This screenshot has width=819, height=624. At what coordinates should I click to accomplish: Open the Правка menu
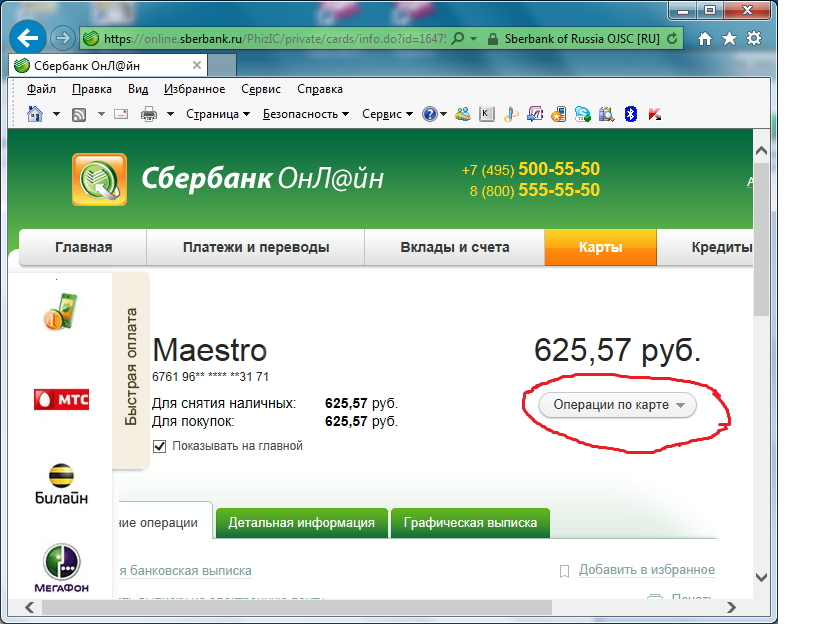point(92,89)
